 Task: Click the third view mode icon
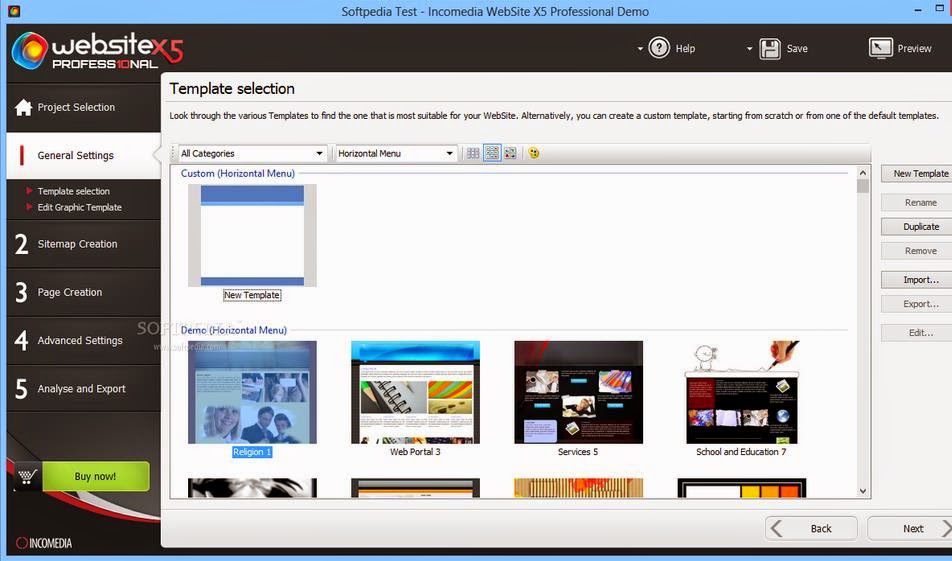511,154
